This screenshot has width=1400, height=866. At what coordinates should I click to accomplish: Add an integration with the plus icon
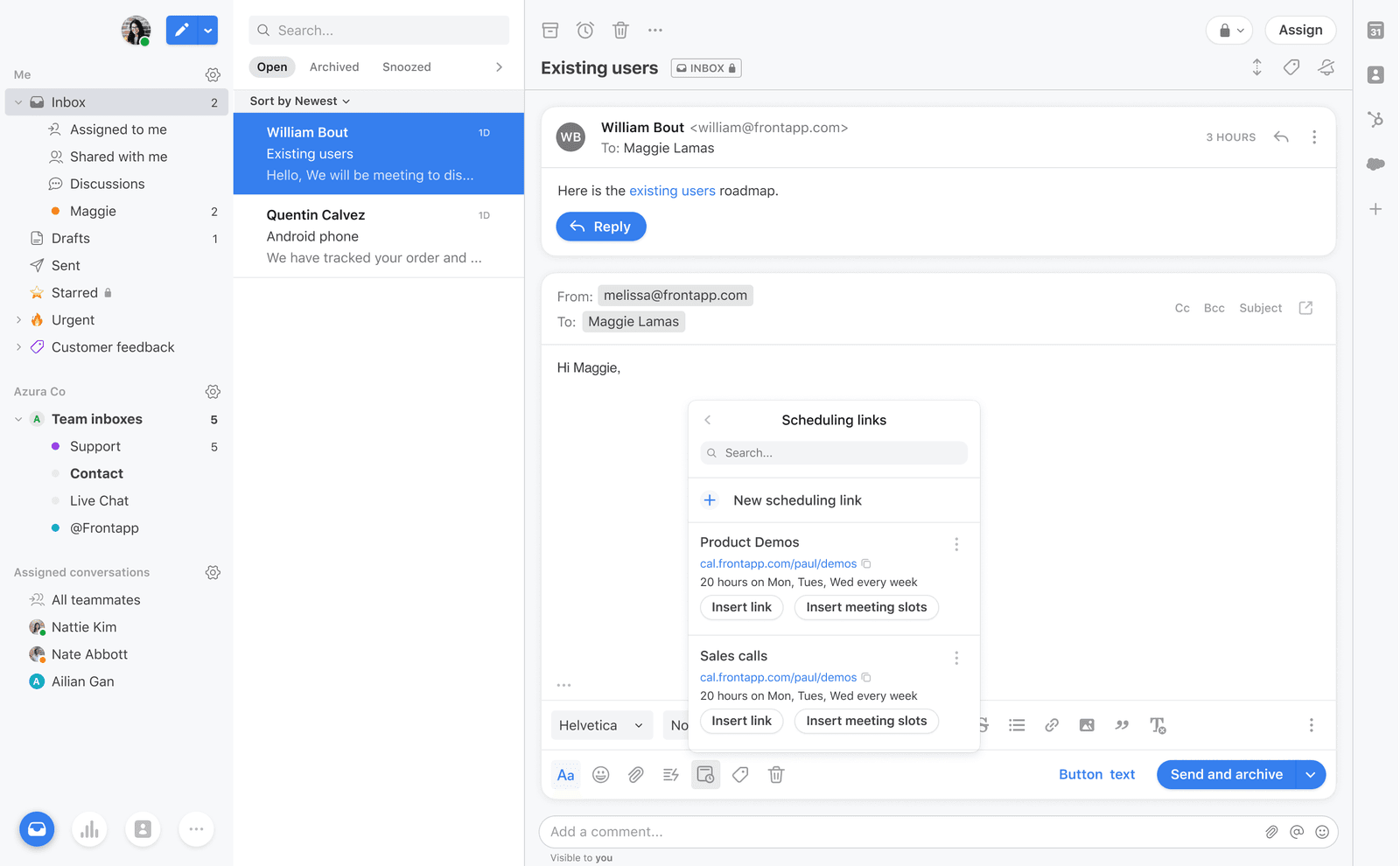(x=1375, y=209)
